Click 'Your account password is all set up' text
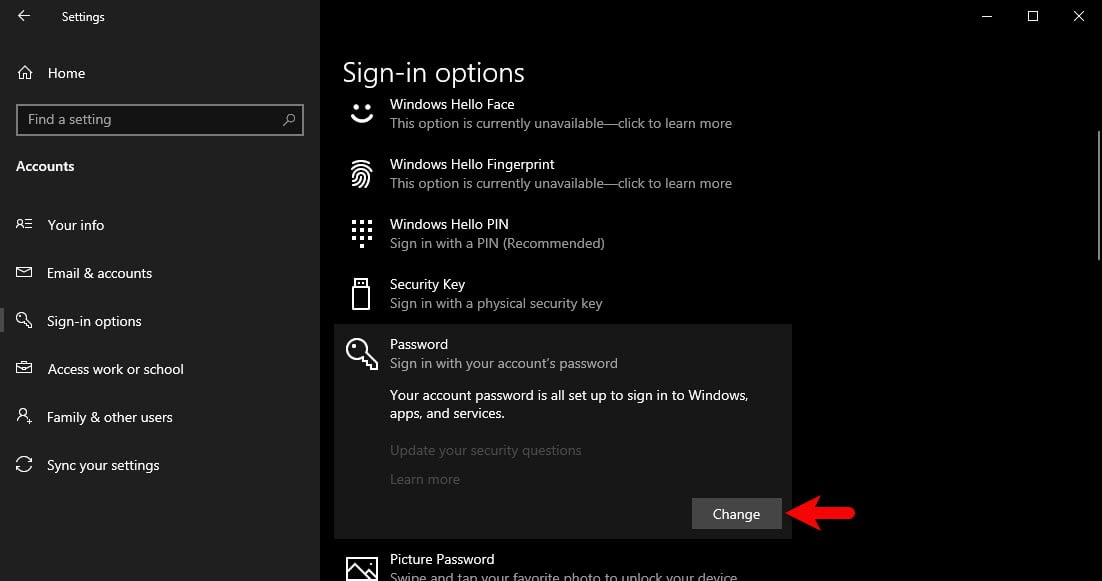Viewport: 1102px width, 581px height. pyautogui.click(x=569, y=404)
